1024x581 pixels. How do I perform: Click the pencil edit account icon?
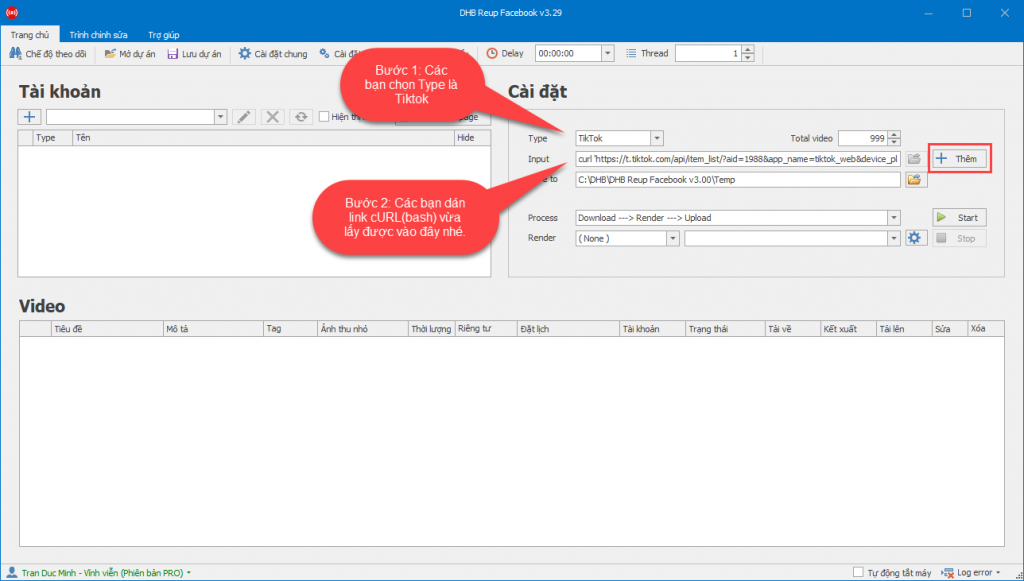coord(244,117)
